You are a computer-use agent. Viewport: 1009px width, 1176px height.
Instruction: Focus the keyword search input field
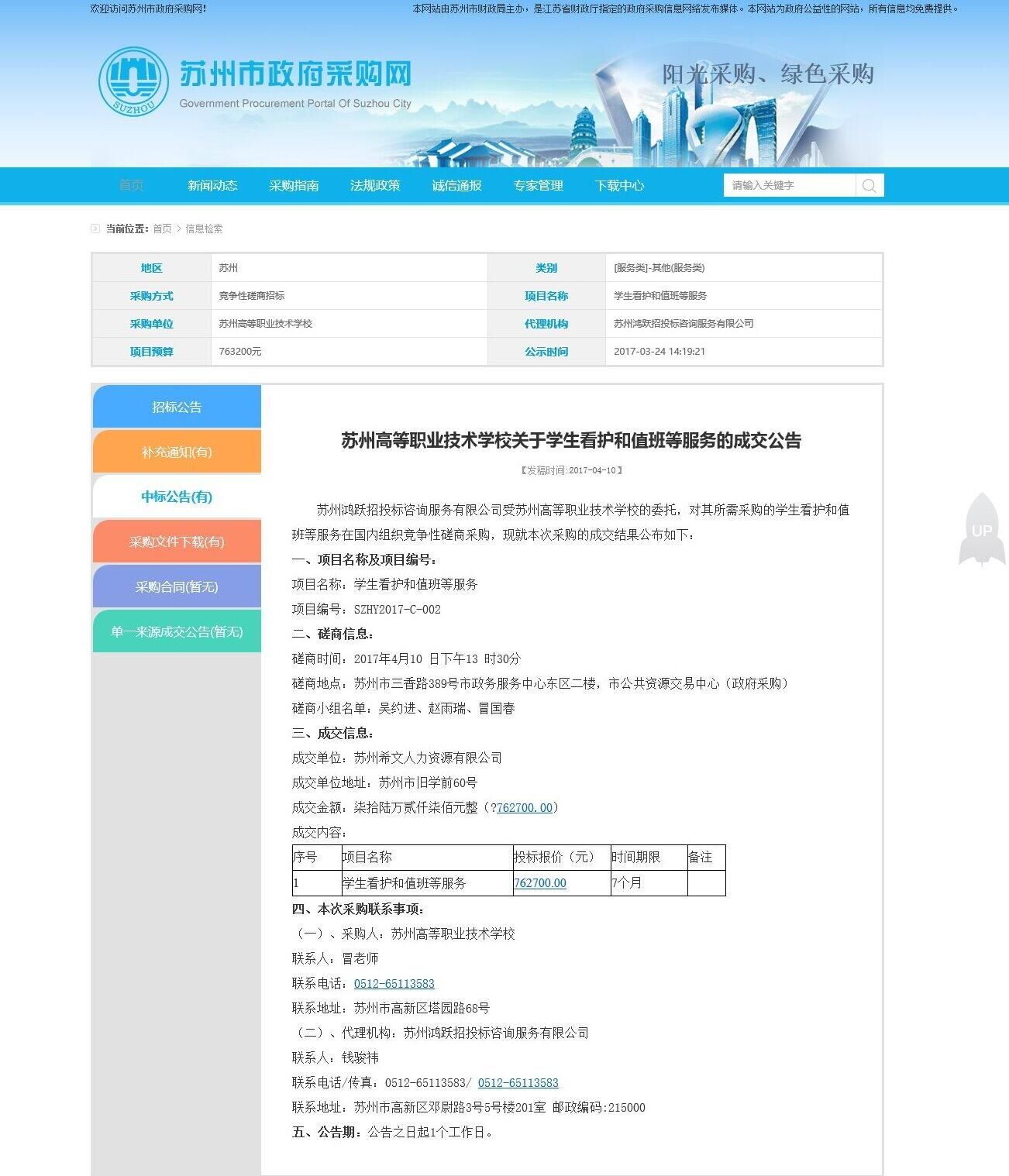pyautogui.click(x=790, y=185)
